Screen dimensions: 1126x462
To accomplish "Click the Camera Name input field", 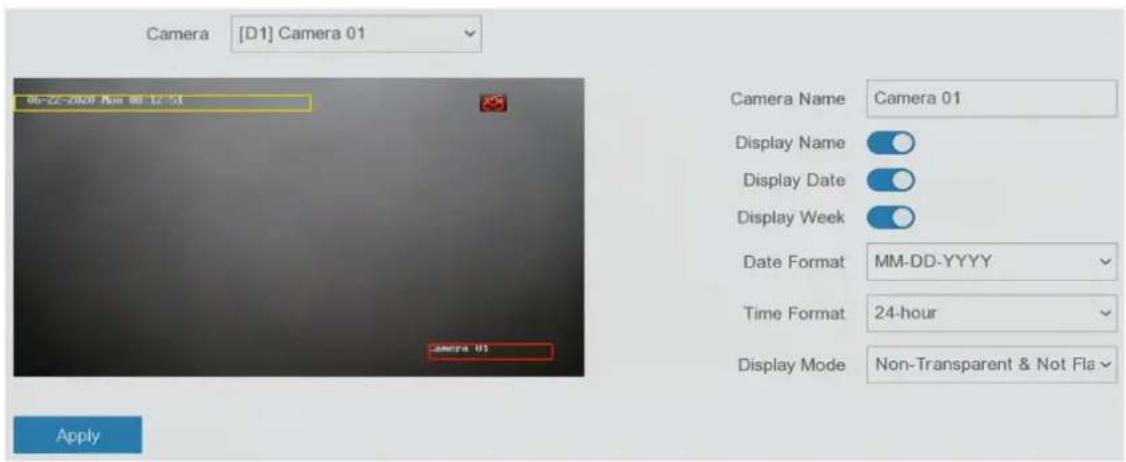I will coord(992,98).
